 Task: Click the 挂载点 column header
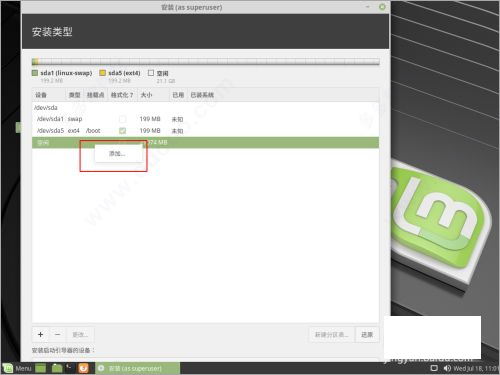[96, 95]
